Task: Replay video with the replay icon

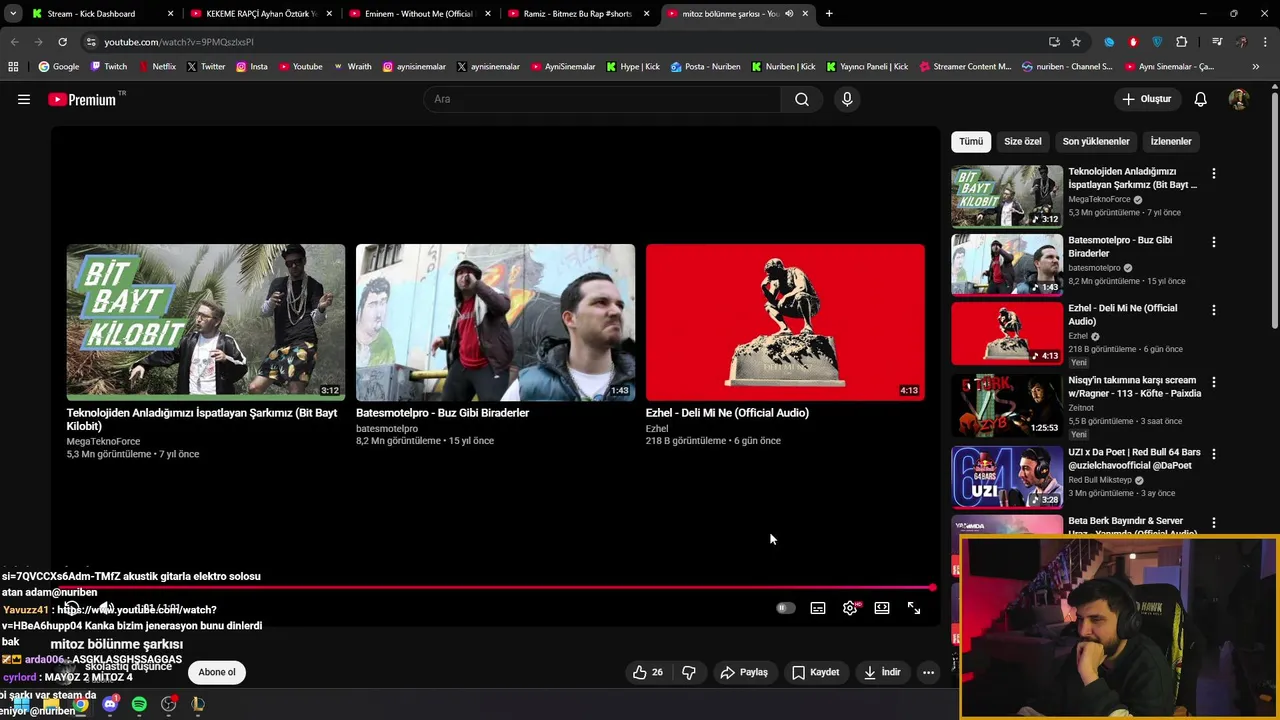Action: click(72, 608)
